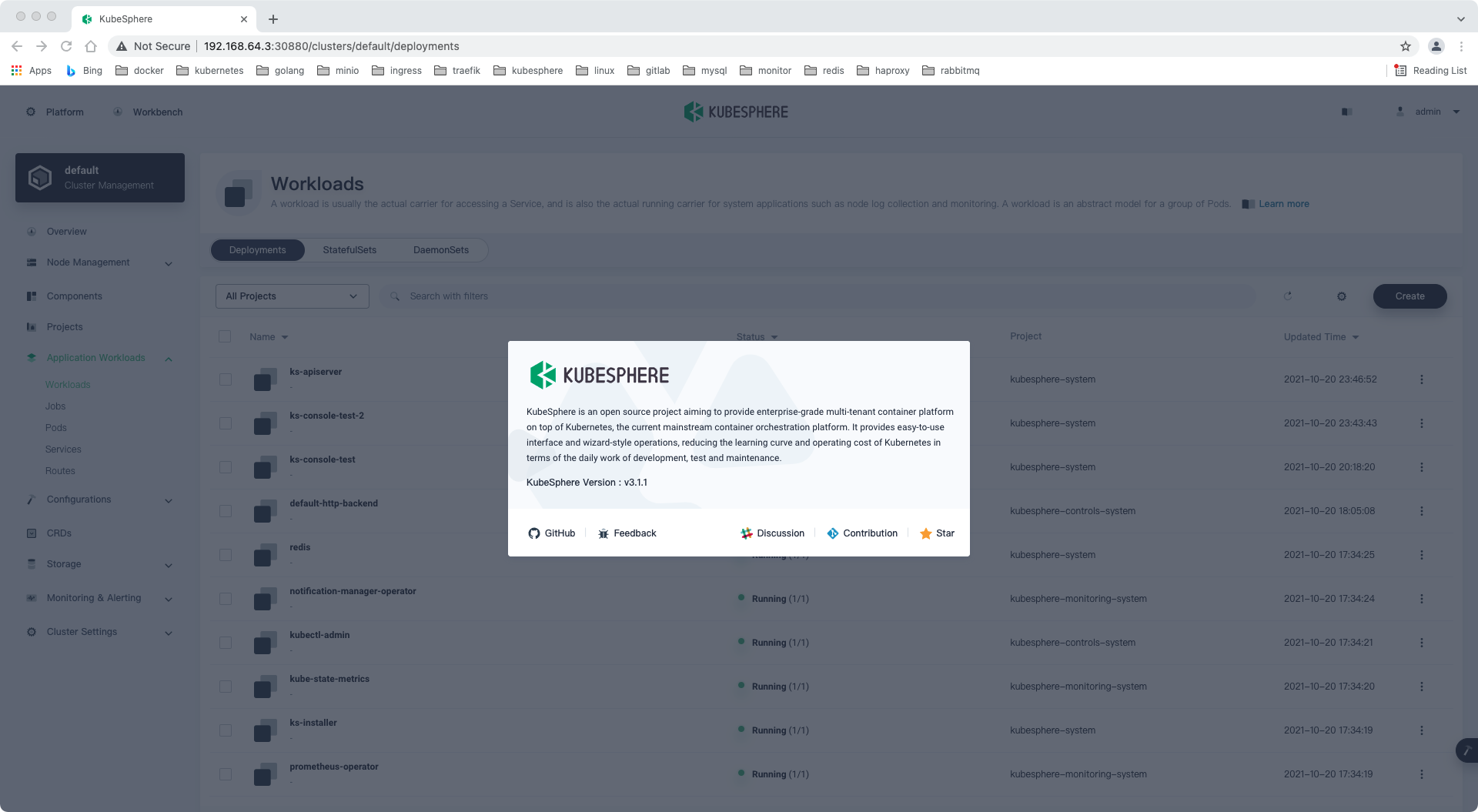Screen dimensions: 1478x812
Task: Select the checkbox next to ks-apiserver
Action: (225, 379)
